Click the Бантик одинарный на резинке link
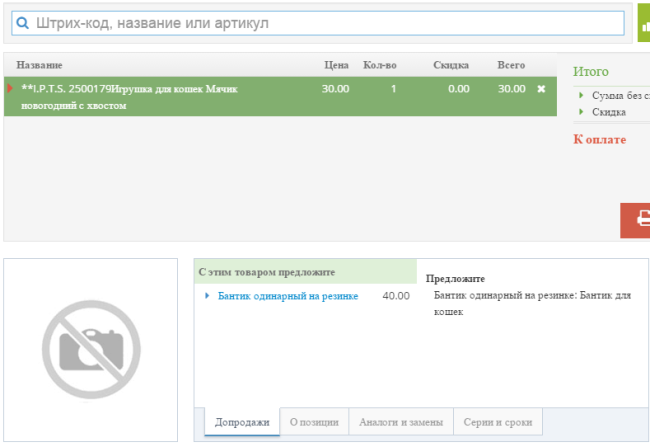The image size is (650, 447). [x=288, y=296]
